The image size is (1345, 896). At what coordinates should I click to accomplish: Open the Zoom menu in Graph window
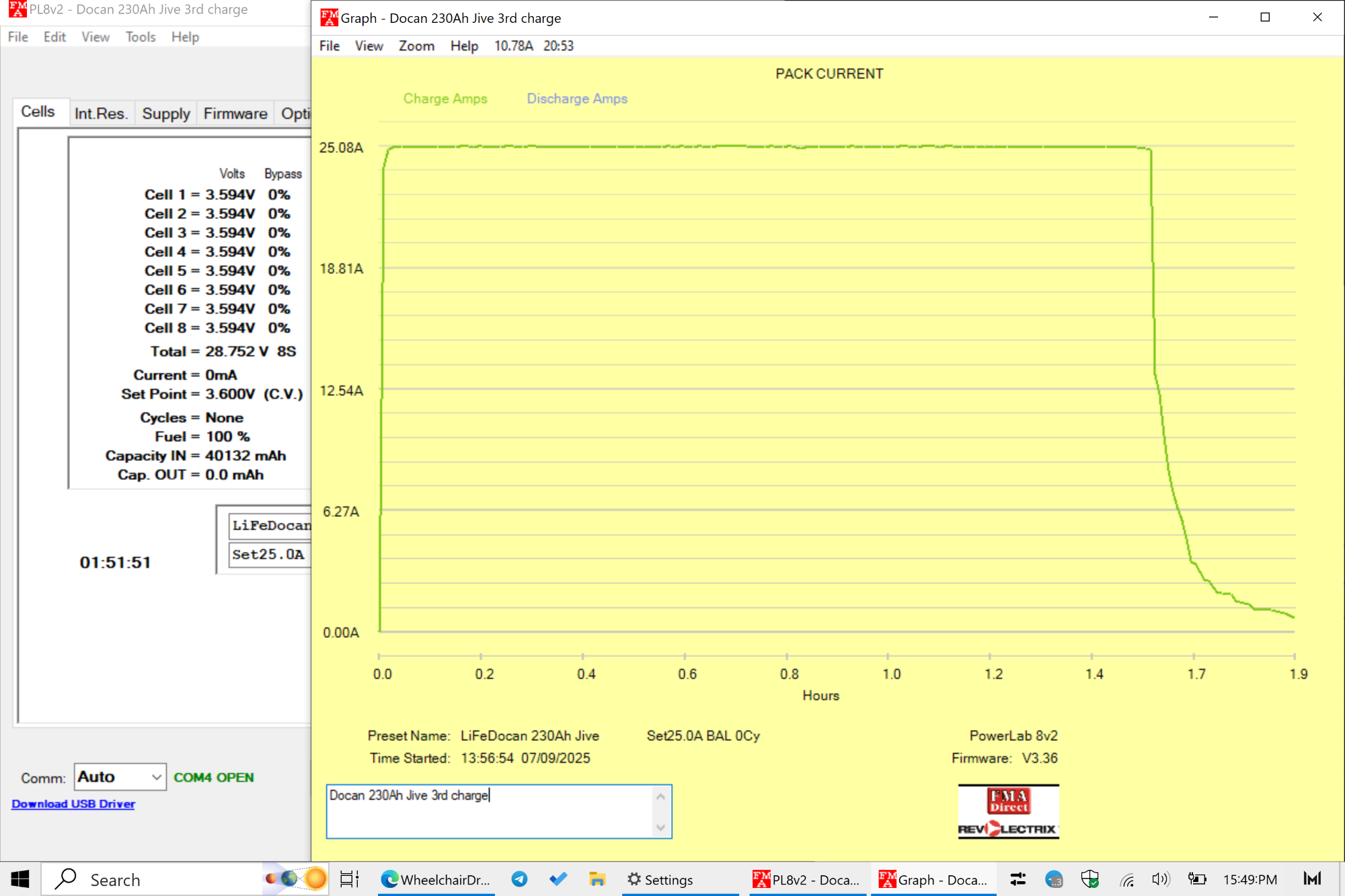[416, 46]
